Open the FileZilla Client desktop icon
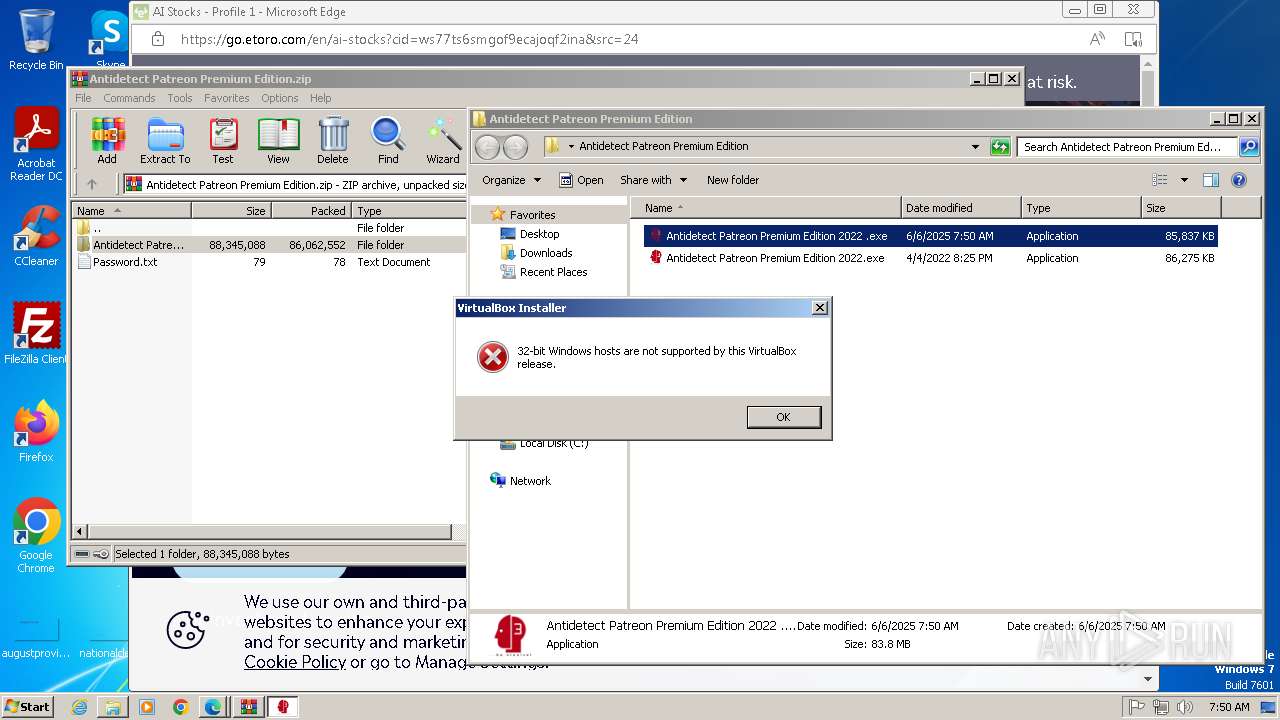The height and width of the screenshot is (720, 1280). point(36,334)
